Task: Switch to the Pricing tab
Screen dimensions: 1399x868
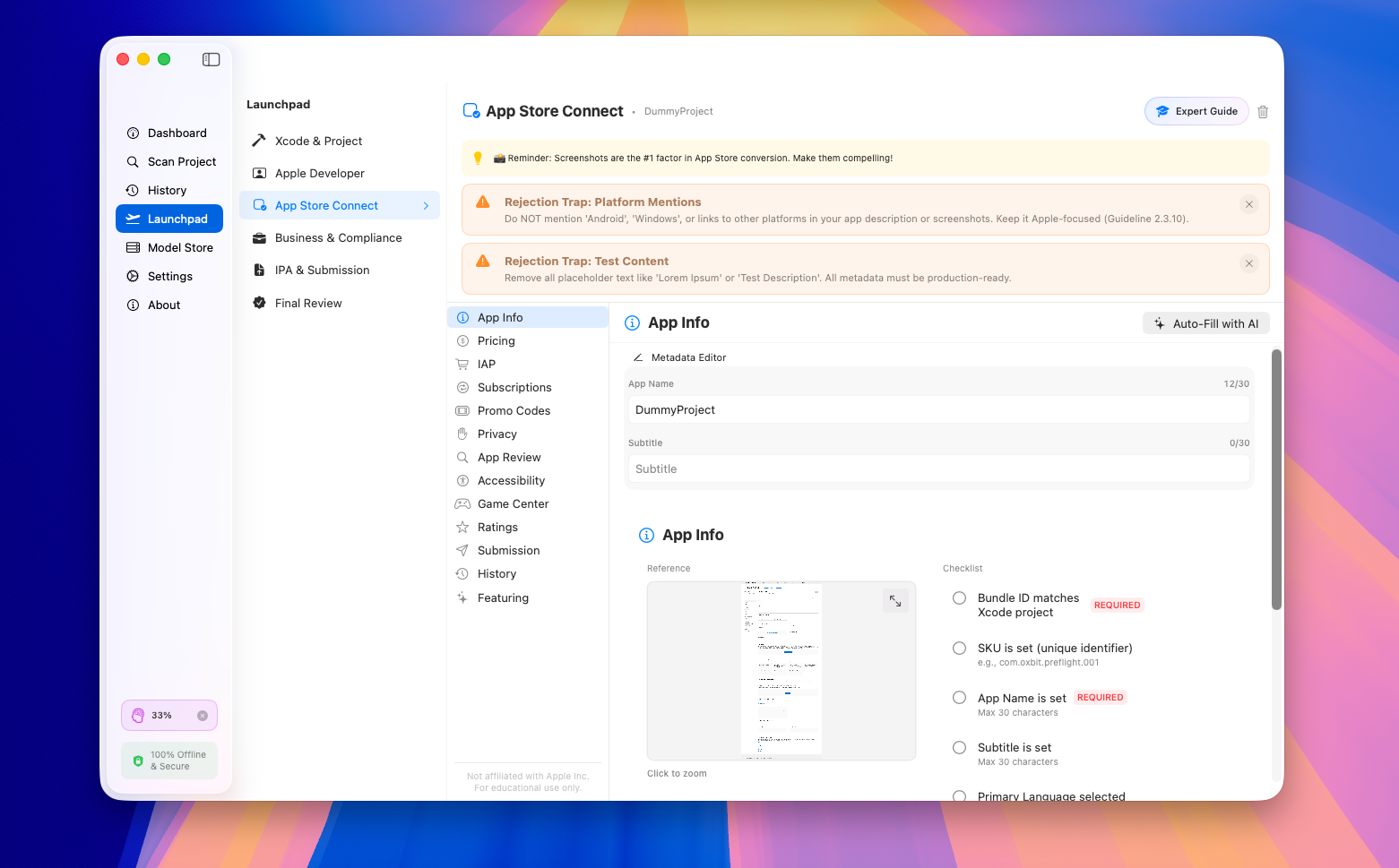Action: click(496, 340)
